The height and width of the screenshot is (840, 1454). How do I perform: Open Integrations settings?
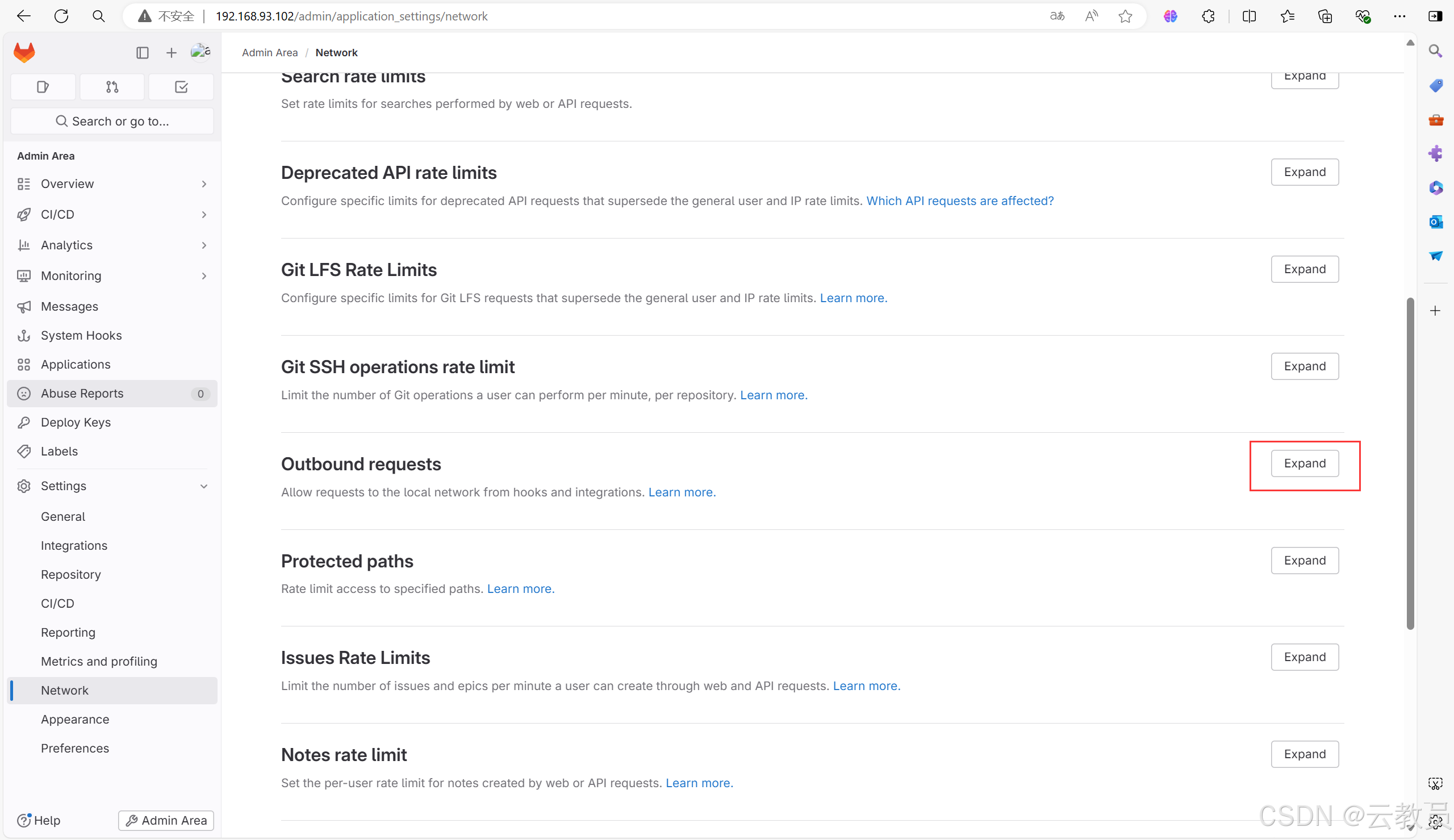coord(112,545)
